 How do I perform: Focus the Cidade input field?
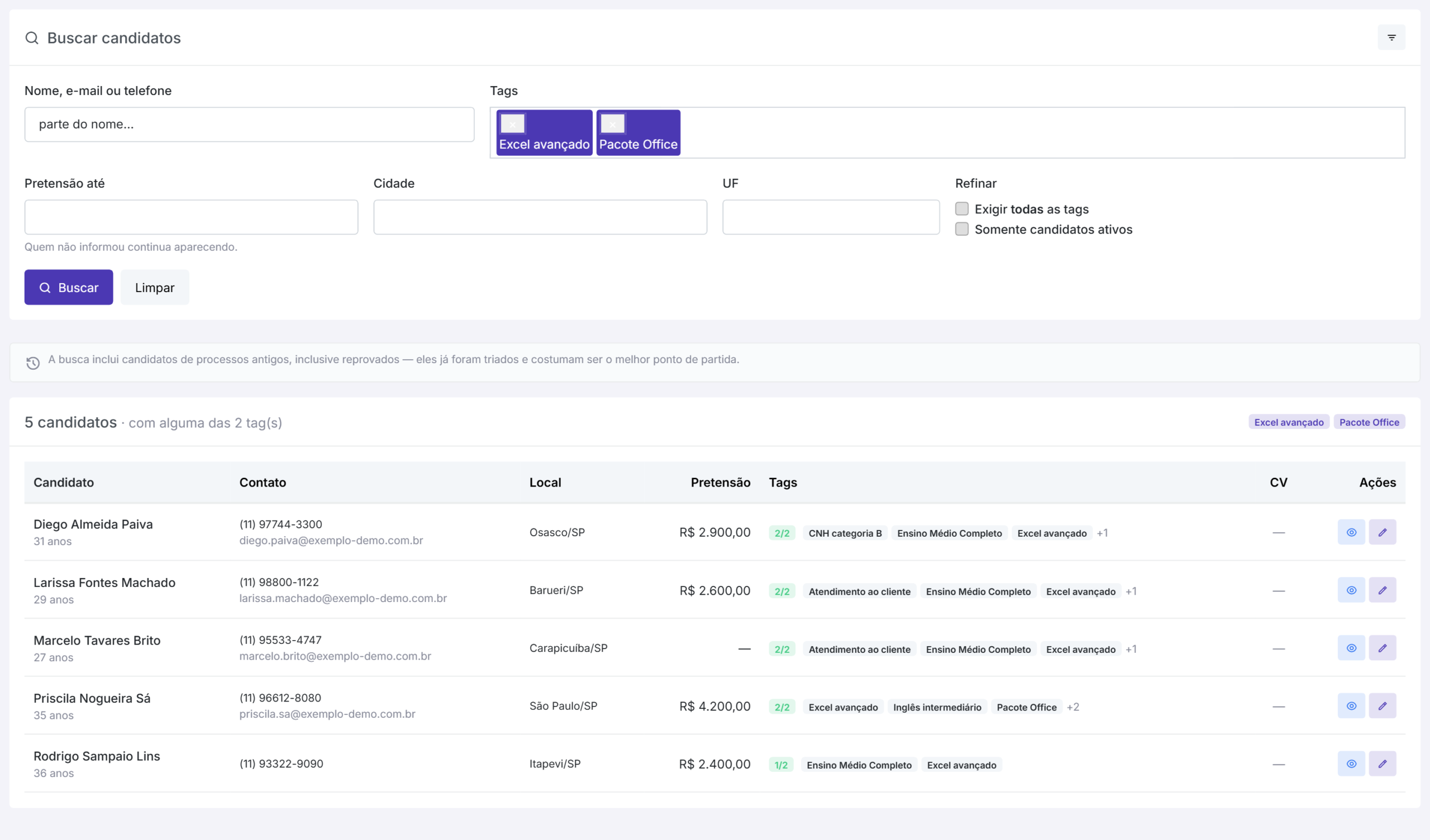tap(540, 217)
